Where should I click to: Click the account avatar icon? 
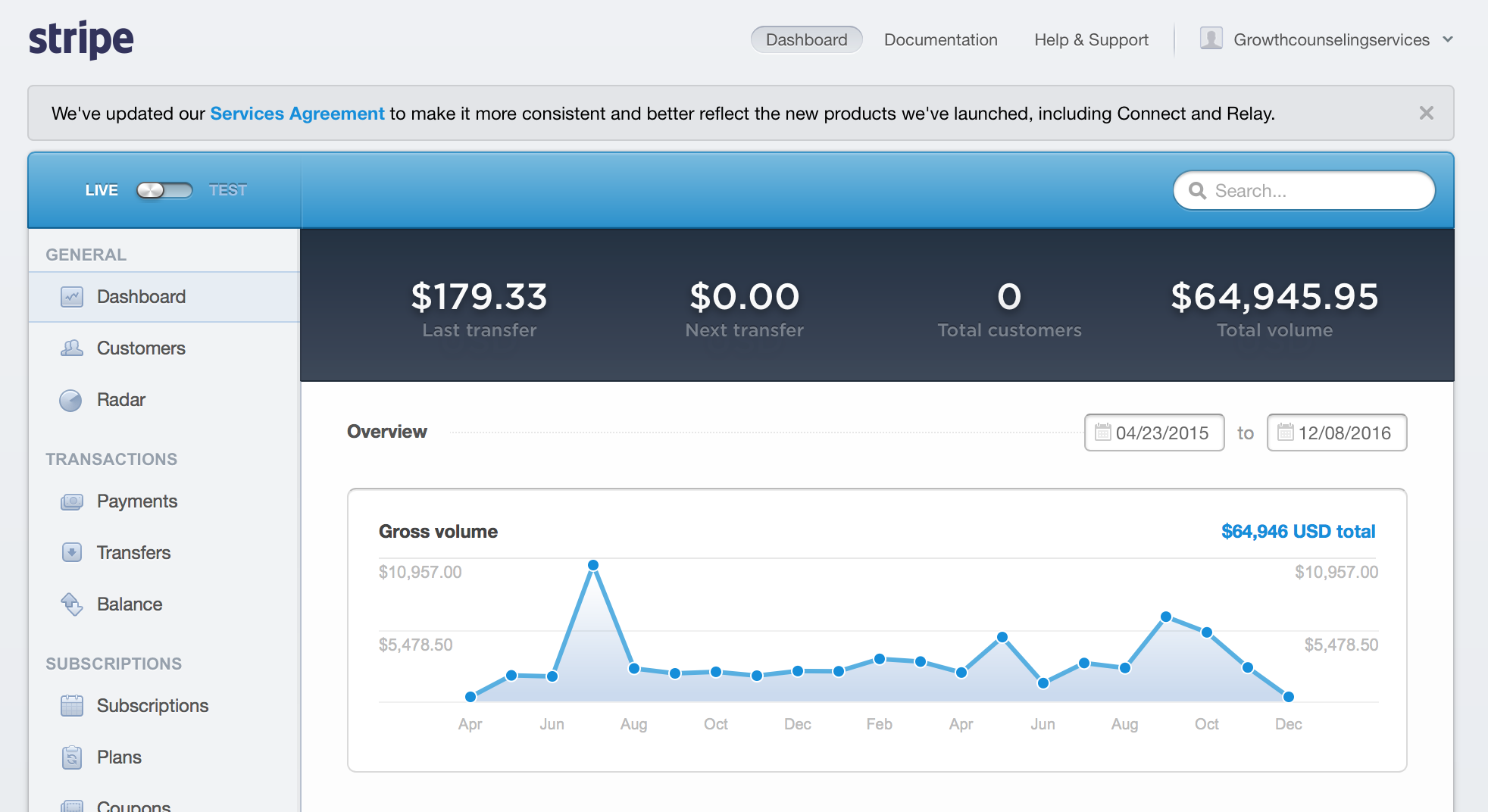tap(1211, 39)
